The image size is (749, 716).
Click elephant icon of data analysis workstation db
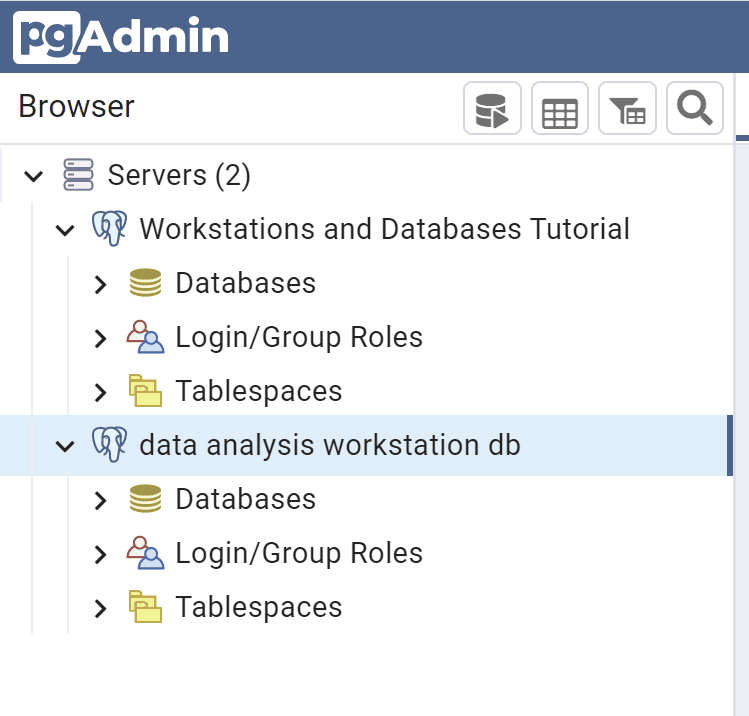[x=109, y=445]
